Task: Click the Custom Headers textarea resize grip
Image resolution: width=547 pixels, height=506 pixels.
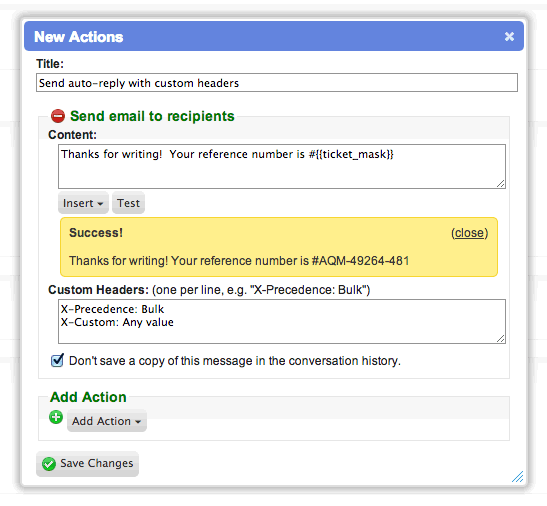Action: point(501,338)
